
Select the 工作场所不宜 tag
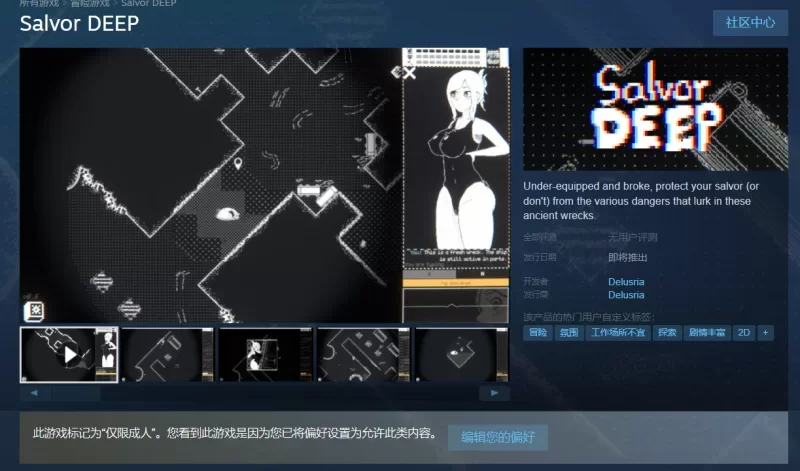pos(618,333)
